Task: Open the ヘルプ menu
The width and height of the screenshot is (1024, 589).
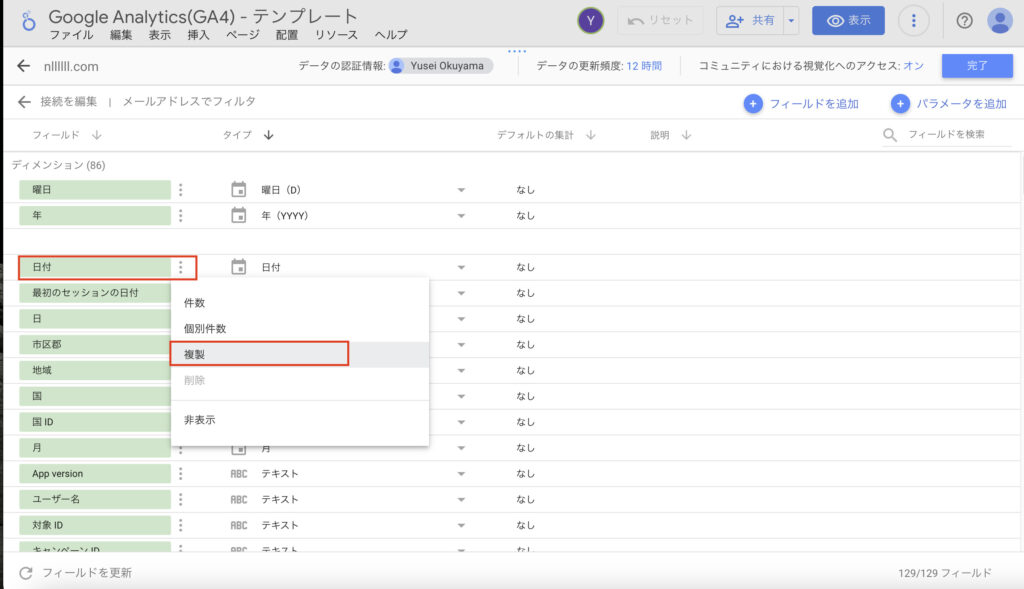Action: click(x=391, y=35)
